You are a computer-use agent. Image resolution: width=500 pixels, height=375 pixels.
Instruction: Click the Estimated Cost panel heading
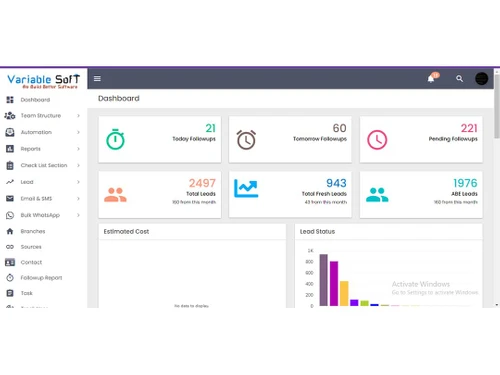click(x=126, y=231)
